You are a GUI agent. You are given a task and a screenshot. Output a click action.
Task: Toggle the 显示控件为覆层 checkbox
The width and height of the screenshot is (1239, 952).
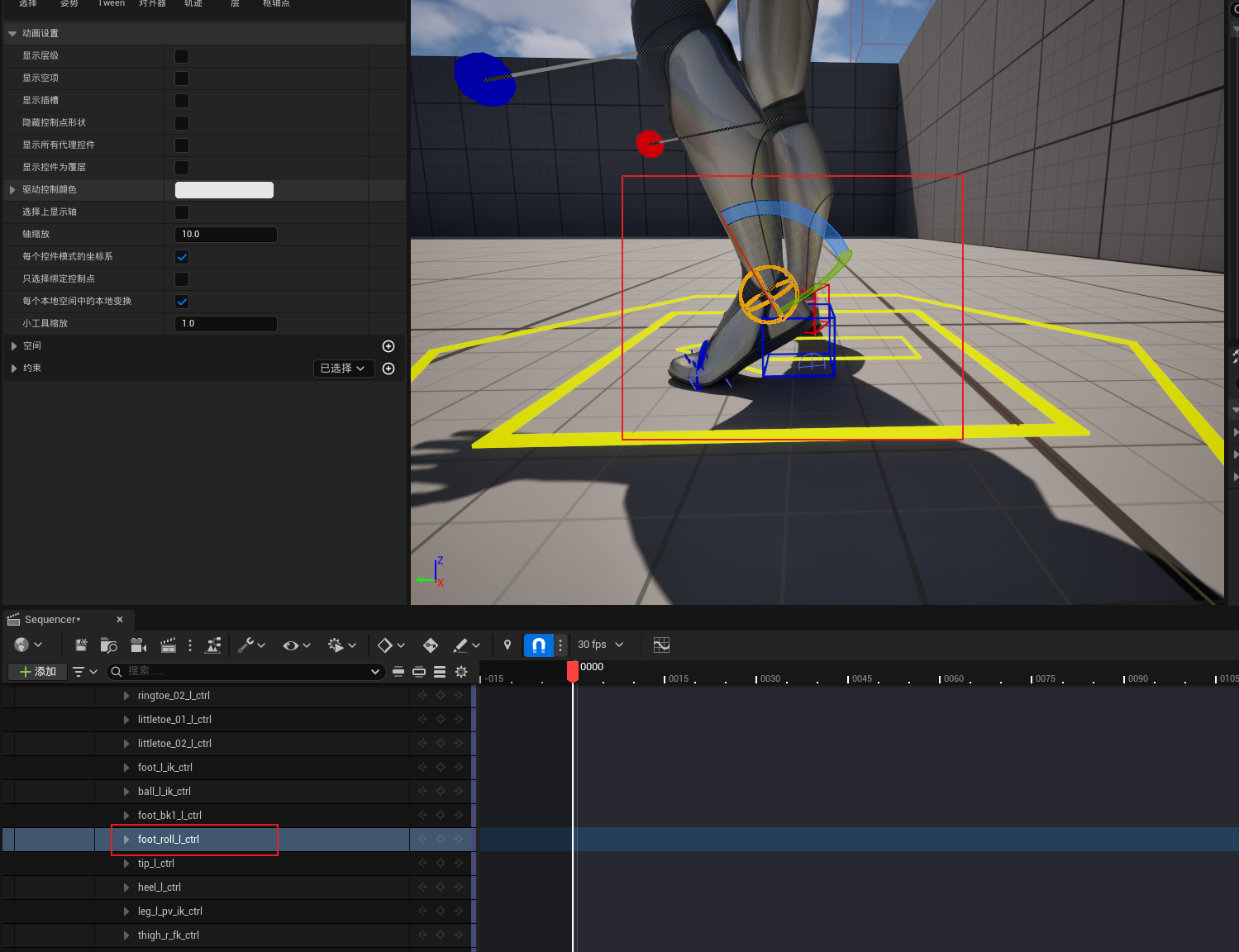(182, 168)
